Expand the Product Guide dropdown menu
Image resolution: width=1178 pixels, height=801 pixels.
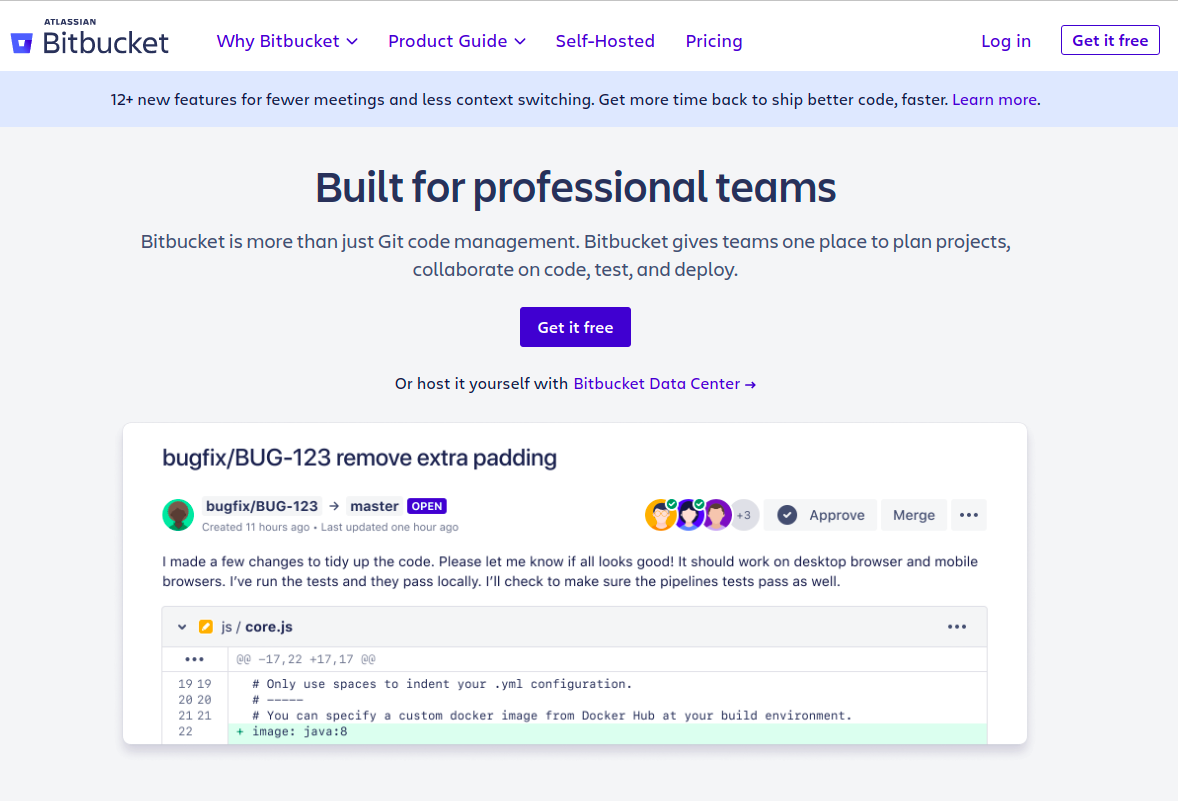[x=457, y=41]
